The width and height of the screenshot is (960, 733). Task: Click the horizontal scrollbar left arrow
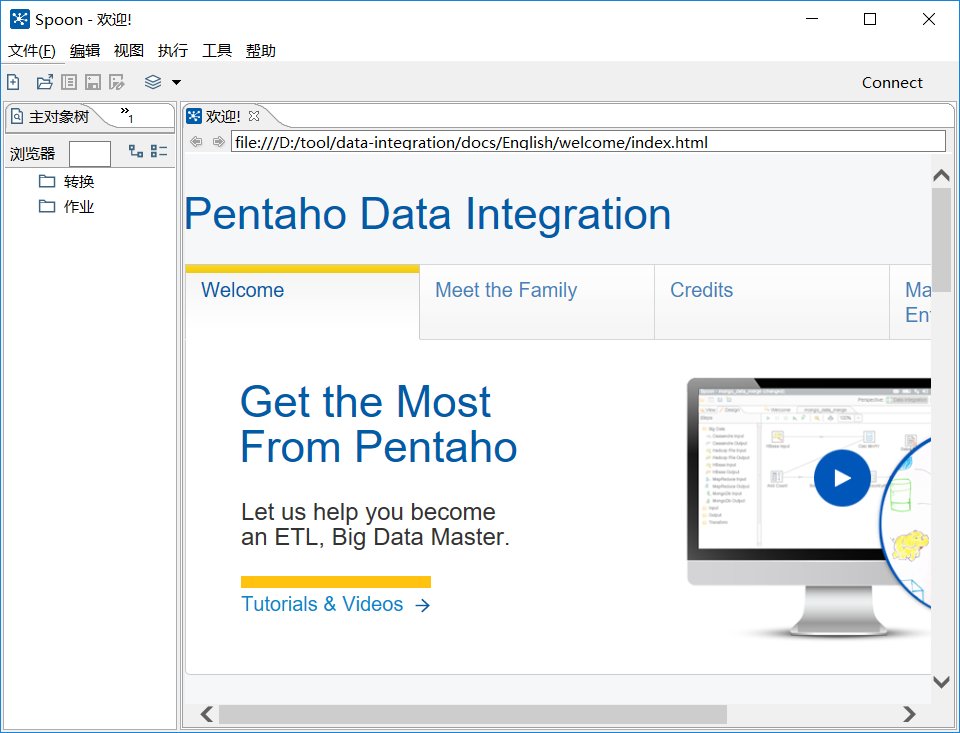207,714
